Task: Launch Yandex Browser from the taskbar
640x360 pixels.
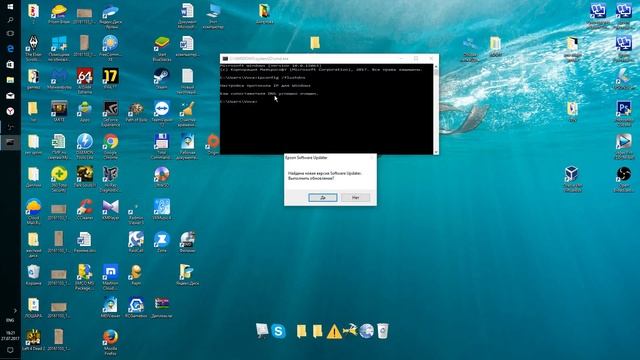Action: 10,111
